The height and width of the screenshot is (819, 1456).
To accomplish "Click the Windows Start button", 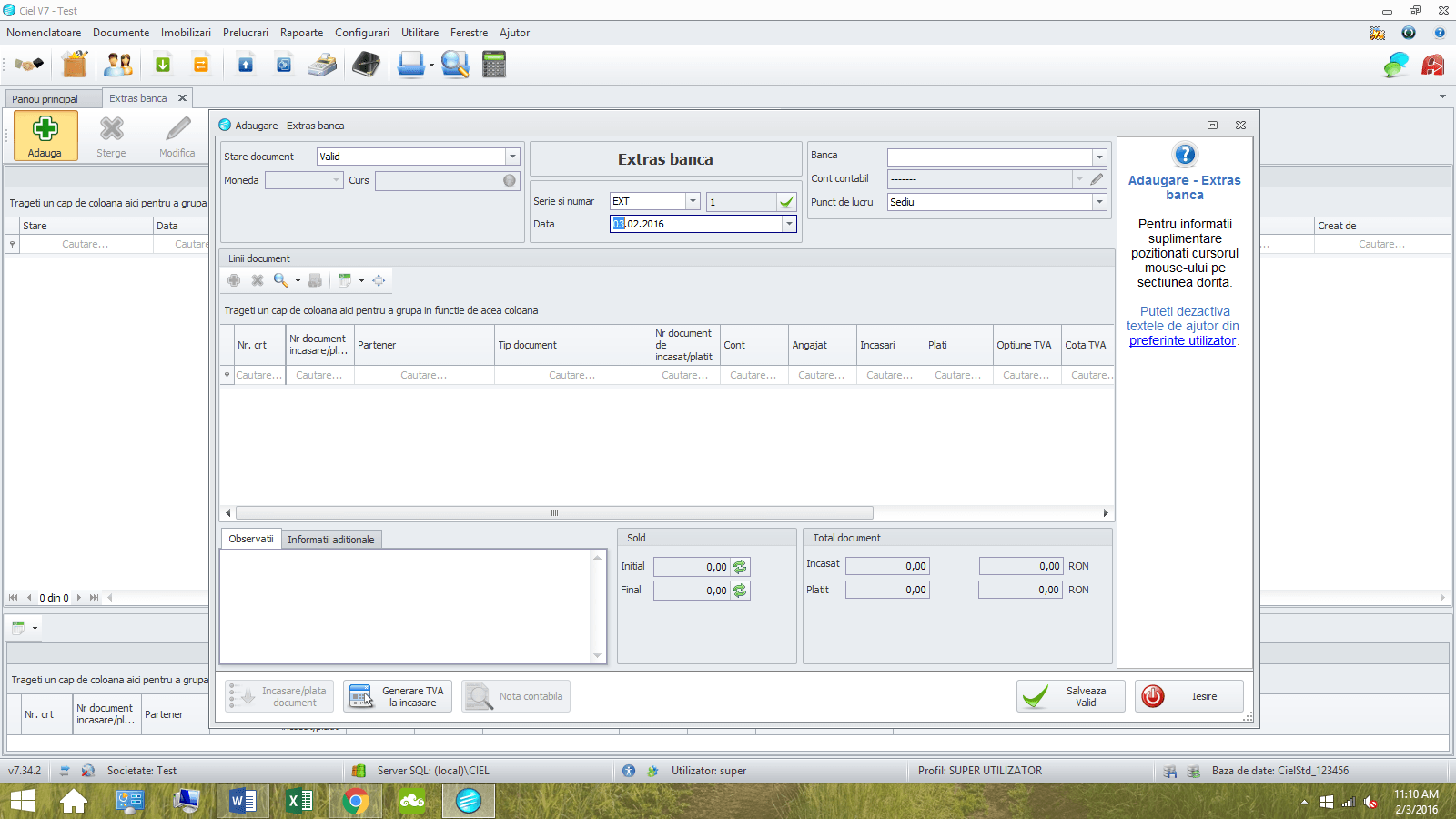I will pos(23,801).
